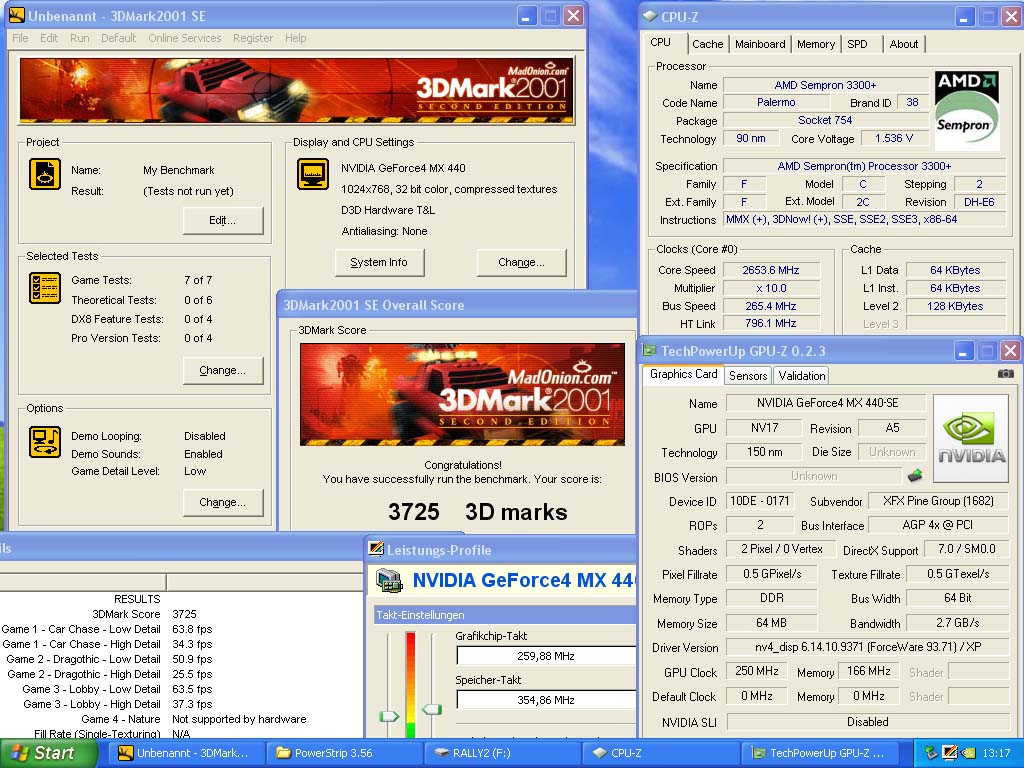Click Change... under Selected Tests
Image resolution: width=1024 pixels, height=768 pixels.
click(x=223, y=370)
